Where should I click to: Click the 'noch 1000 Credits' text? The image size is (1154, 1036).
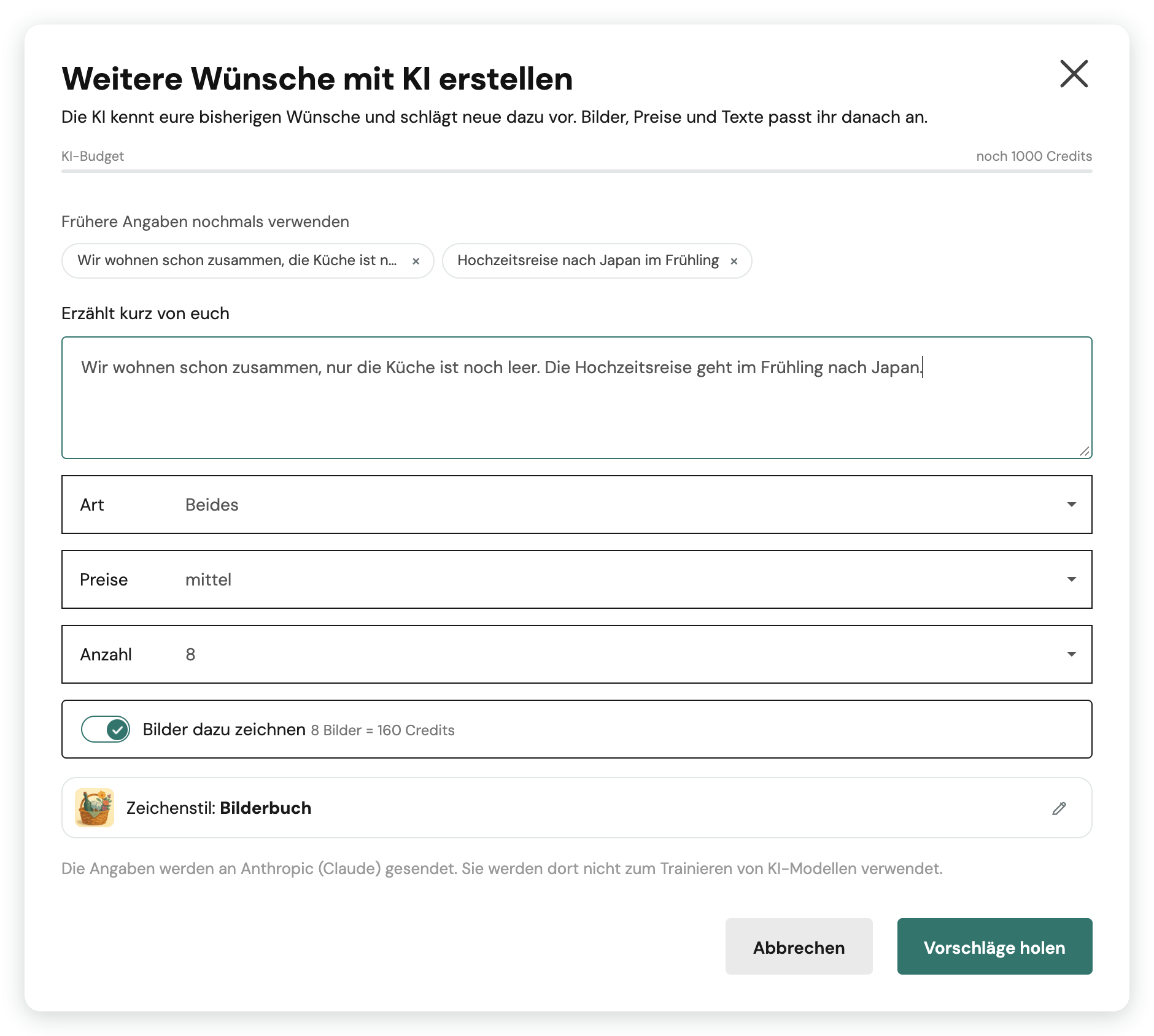point(1034,156)
